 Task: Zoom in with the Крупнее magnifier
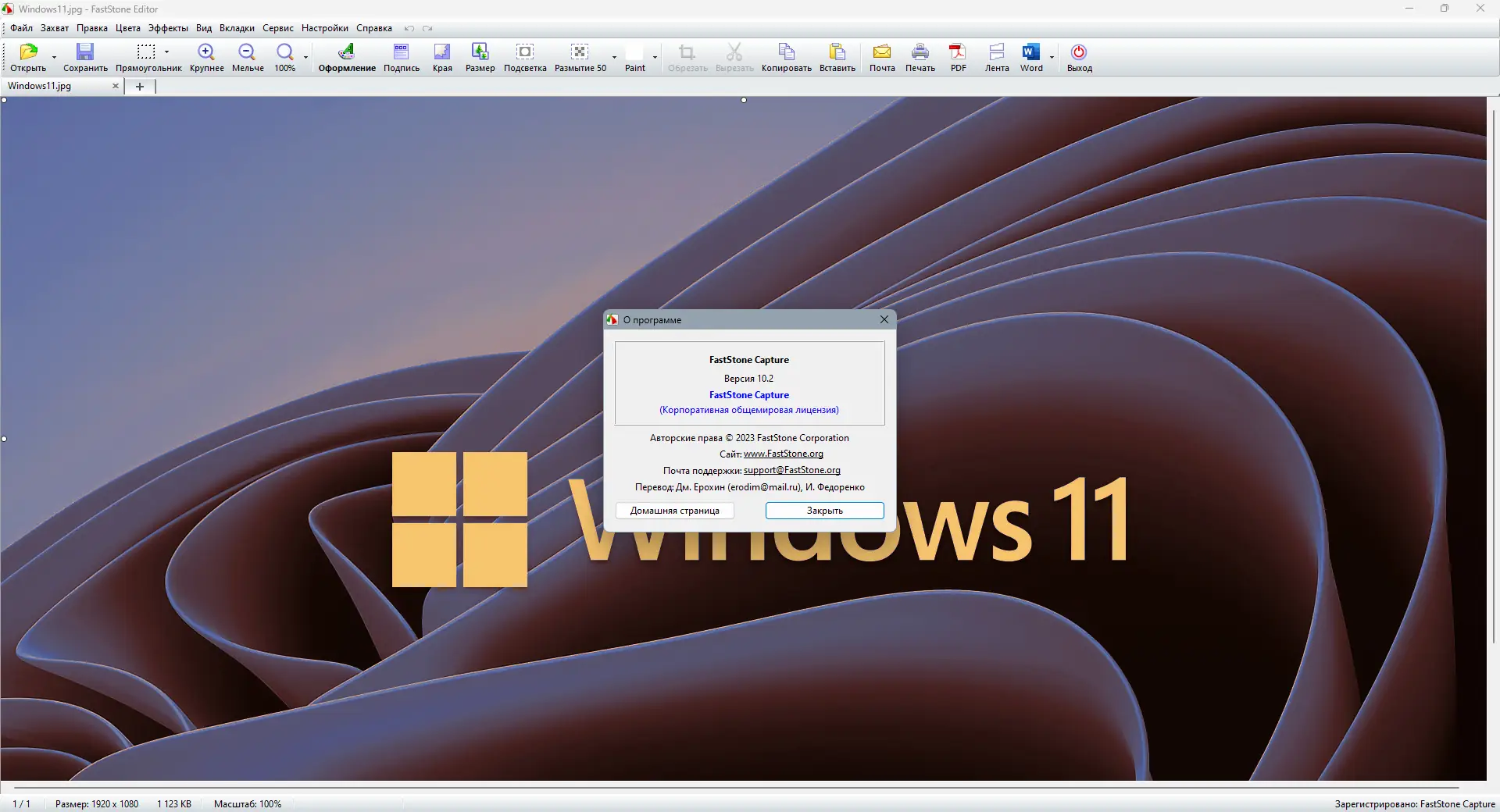tap(206, 52)
